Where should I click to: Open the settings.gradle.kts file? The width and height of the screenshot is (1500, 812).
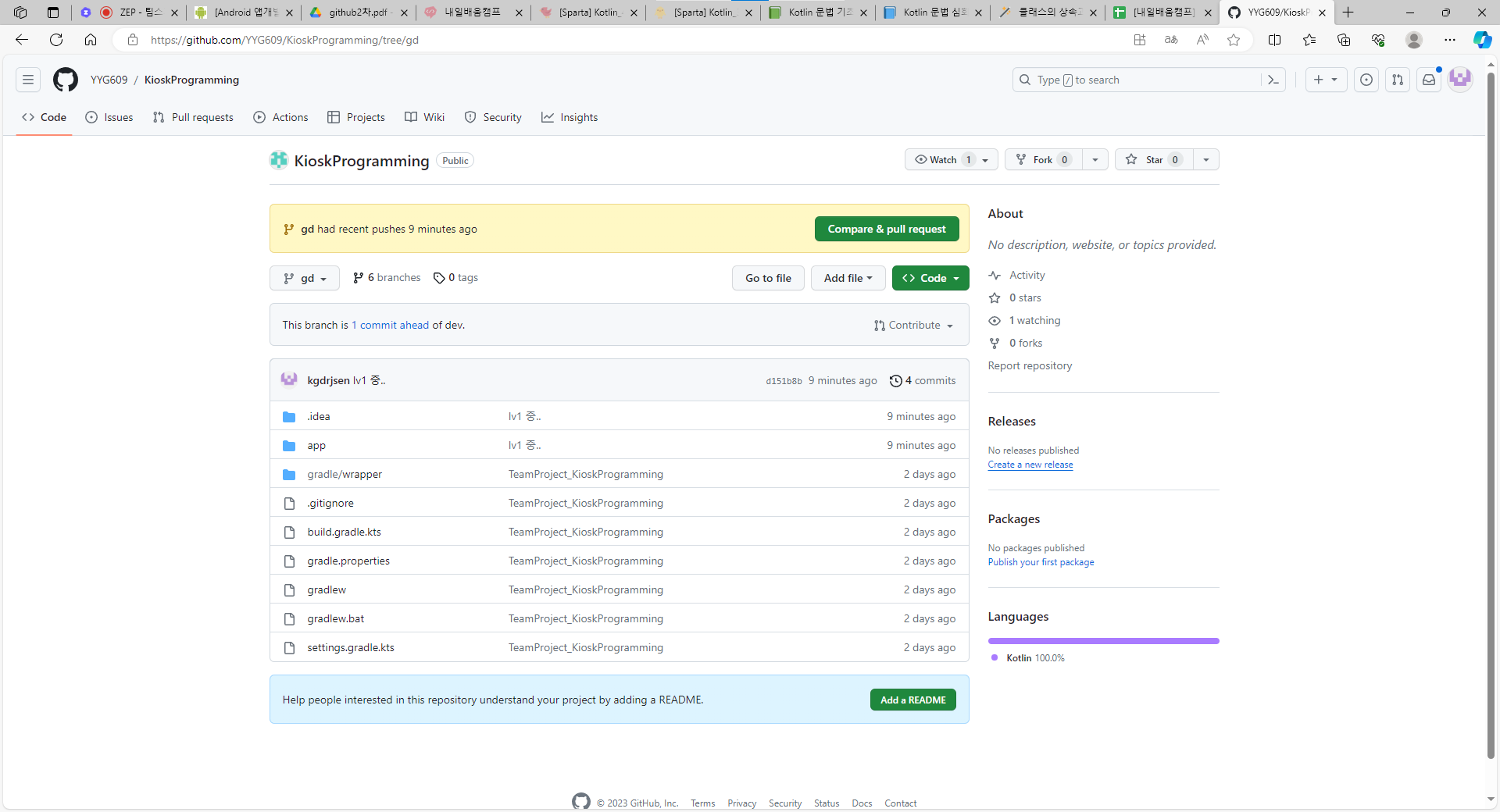(x=351, y=647)
